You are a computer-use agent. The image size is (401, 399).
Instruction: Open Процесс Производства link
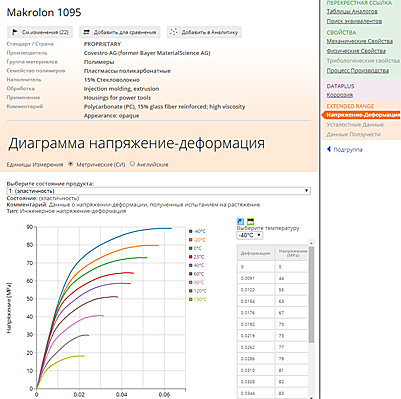pyautogui.click(x=358, y=71)
